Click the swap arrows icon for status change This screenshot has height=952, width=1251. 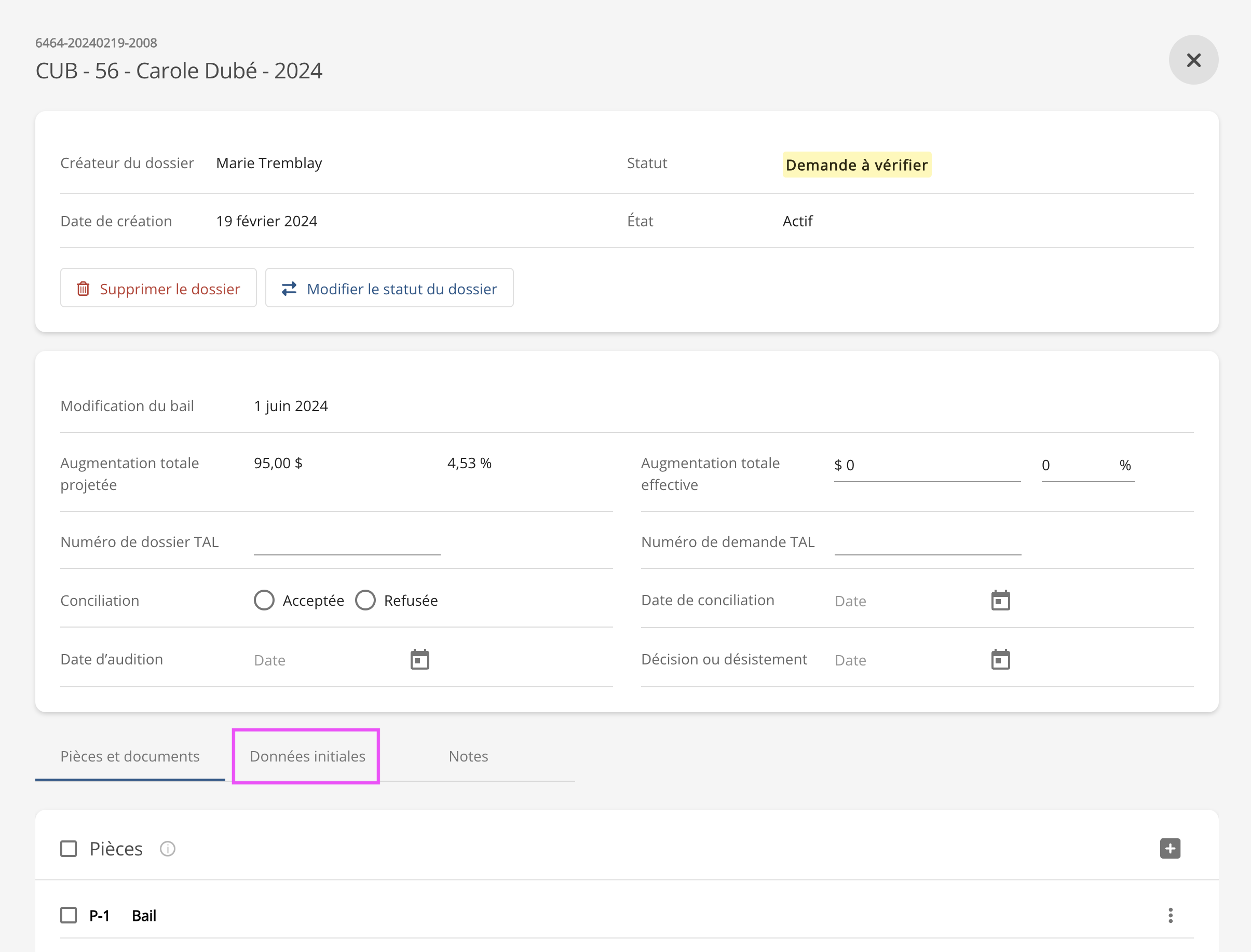click(289, 289)
